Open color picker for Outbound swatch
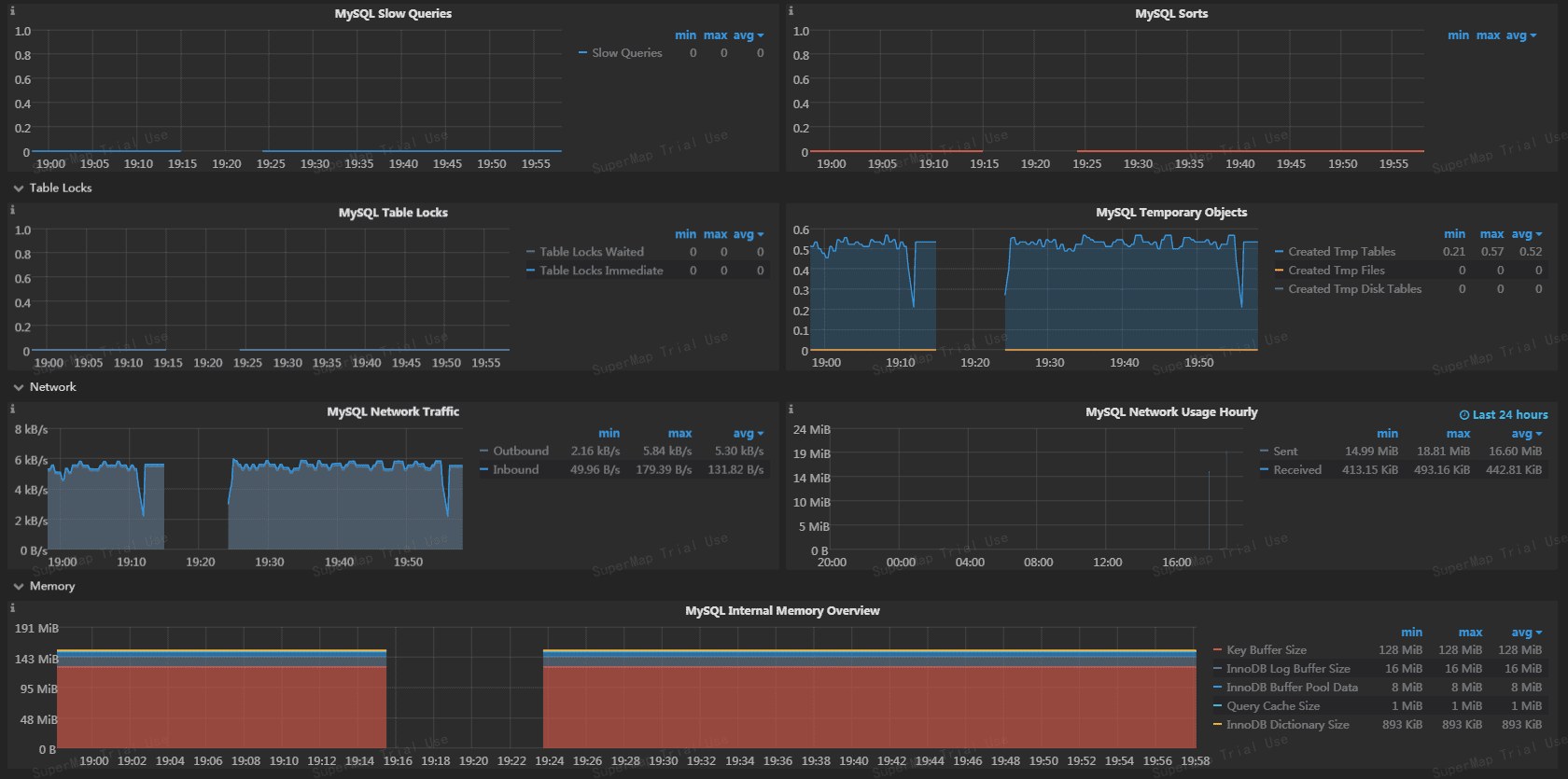The width and height of the screenshot is (1568, 779). pos(484,452)
